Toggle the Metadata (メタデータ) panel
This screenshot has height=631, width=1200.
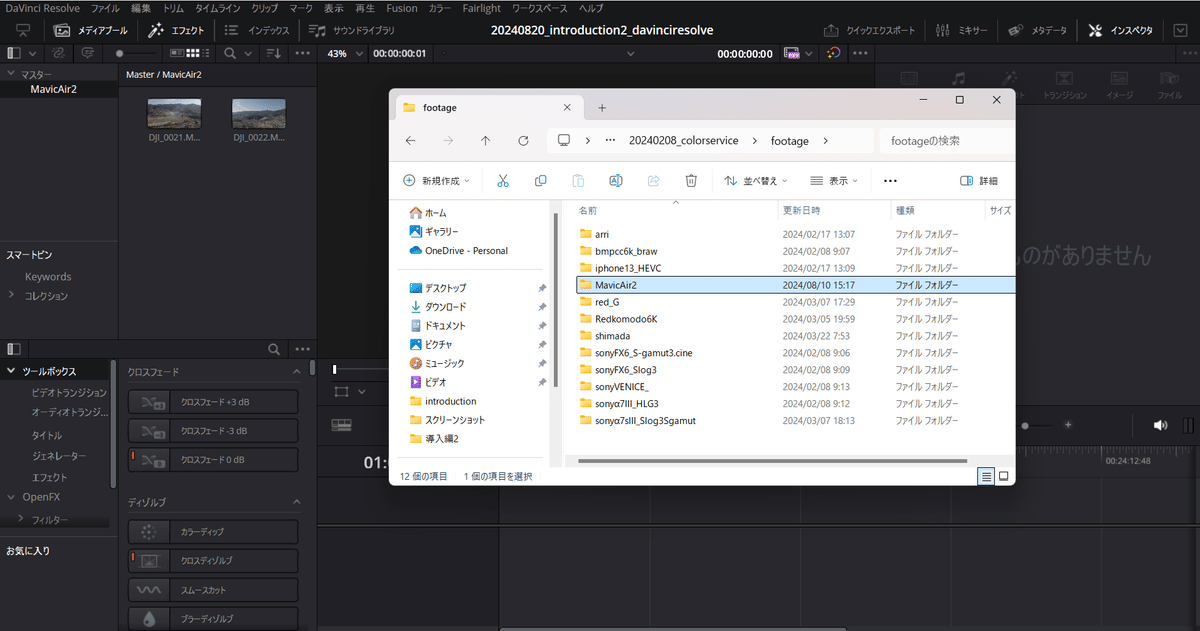pyautogui.click(x=1035, y=30)
